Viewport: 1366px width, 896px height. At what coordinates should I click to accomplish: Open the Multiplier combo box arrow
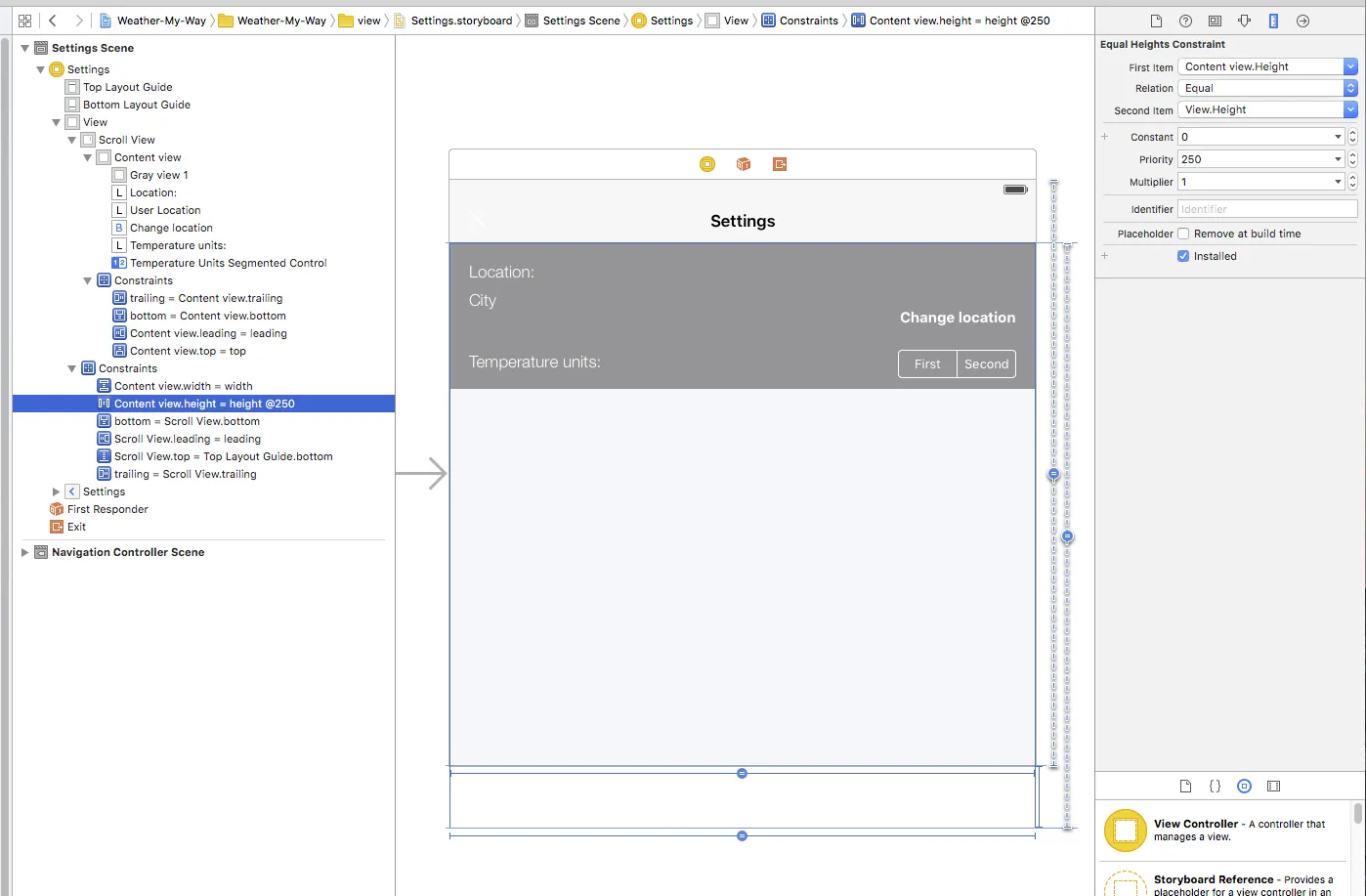[1338, 182]
